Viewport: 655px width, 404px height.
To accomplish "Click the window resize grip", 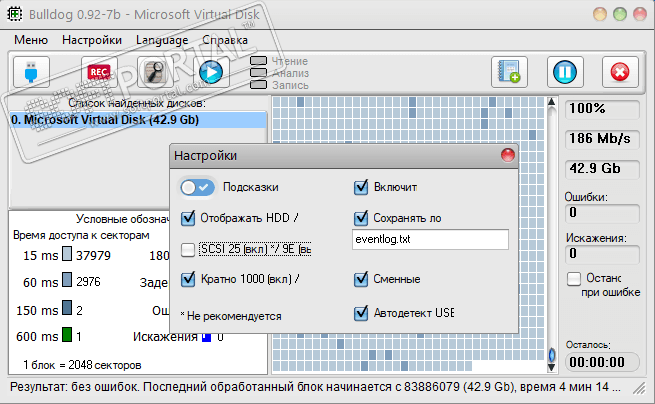I will 639,388.
